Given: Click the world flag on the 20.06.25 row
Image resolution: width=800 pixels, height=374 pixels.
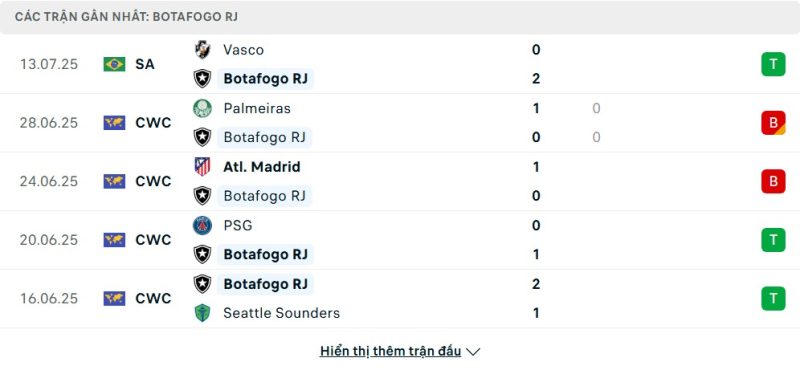Looking at the screenshot, I should 114,240.
